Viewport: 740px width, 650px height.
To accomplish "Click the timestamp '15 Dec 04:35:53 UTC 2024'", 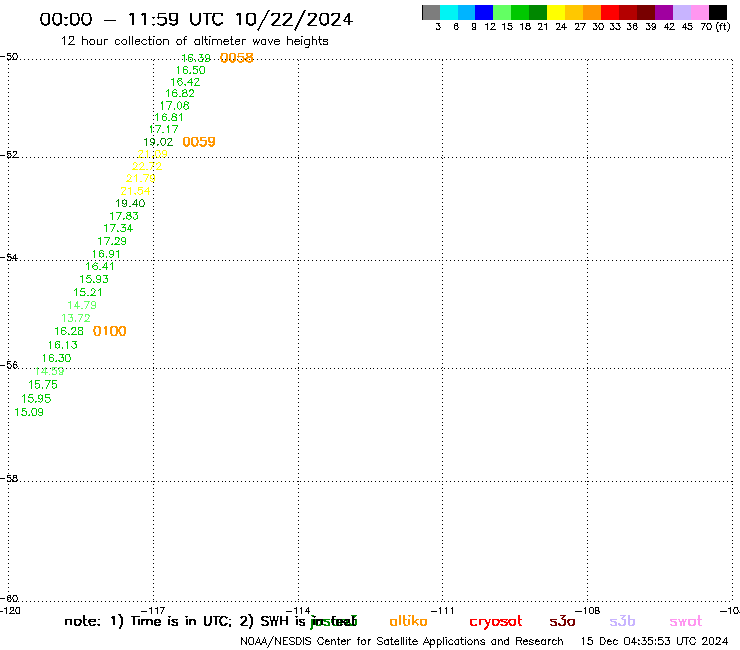I will [654, 641].
